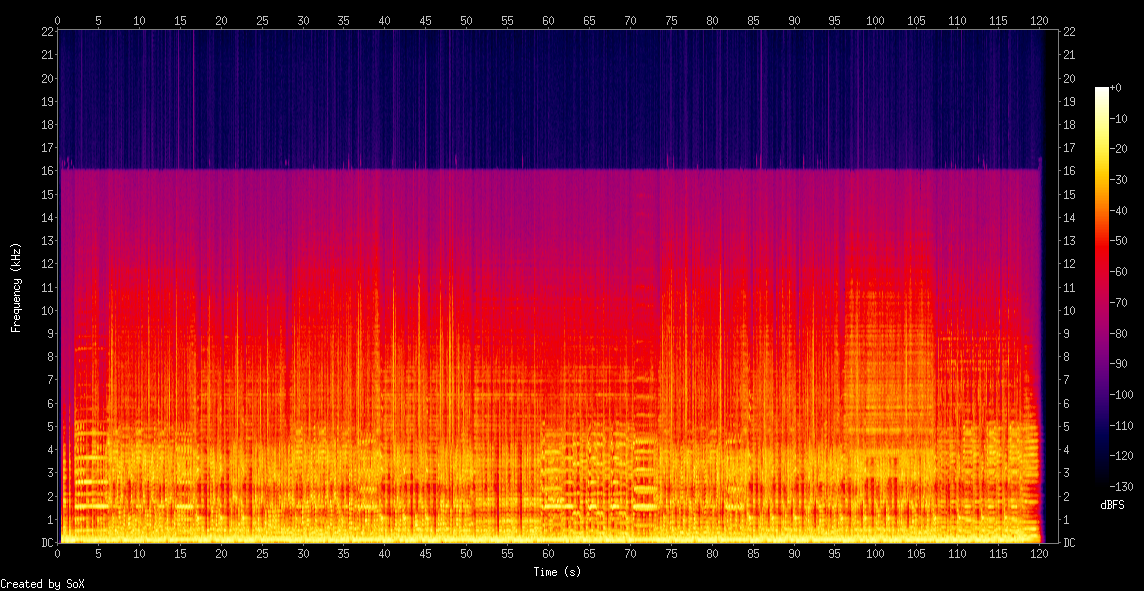
Task: Click the "-110" color scale label
Action: click(1121, 425)
